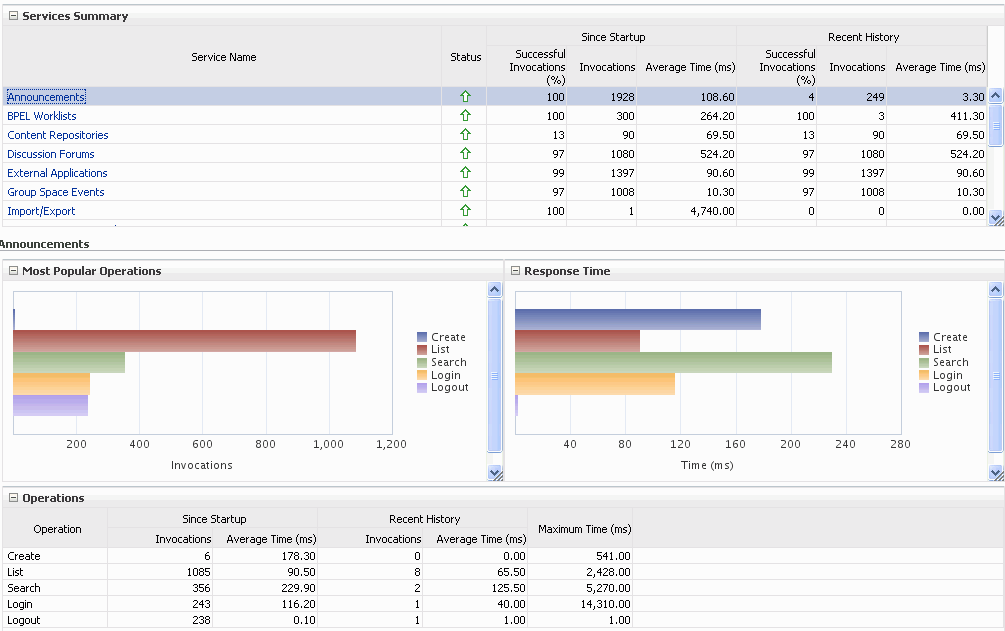Collapse the Operations panel

coord(12,497)
